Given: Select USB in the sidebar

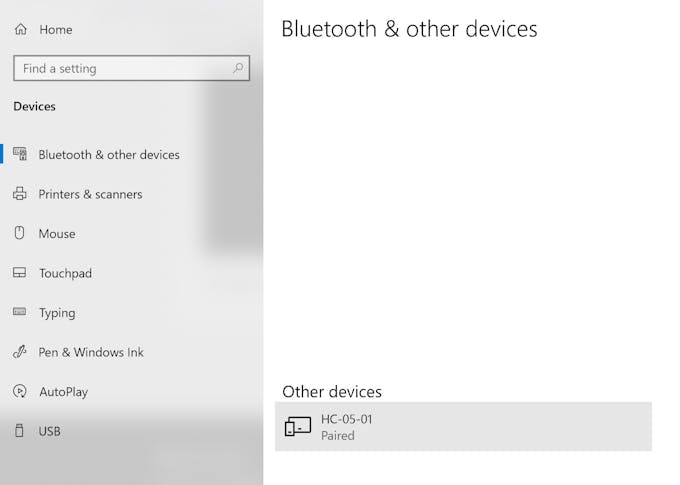Looking at the screenshot, I should [50, 431].
